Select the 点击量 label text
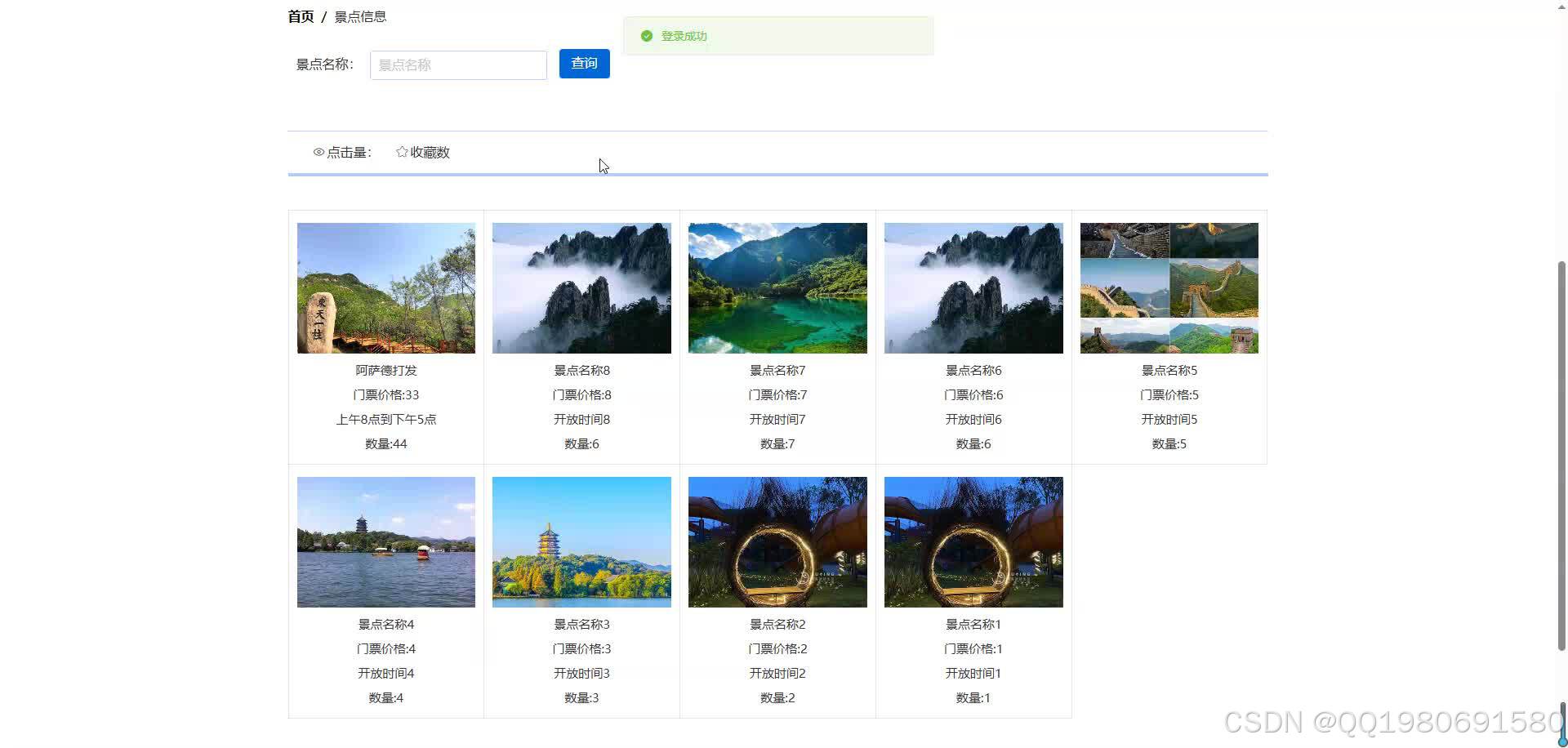Image resolution: width=1568 pixels, height=748 pixels. tap(349, 152)
